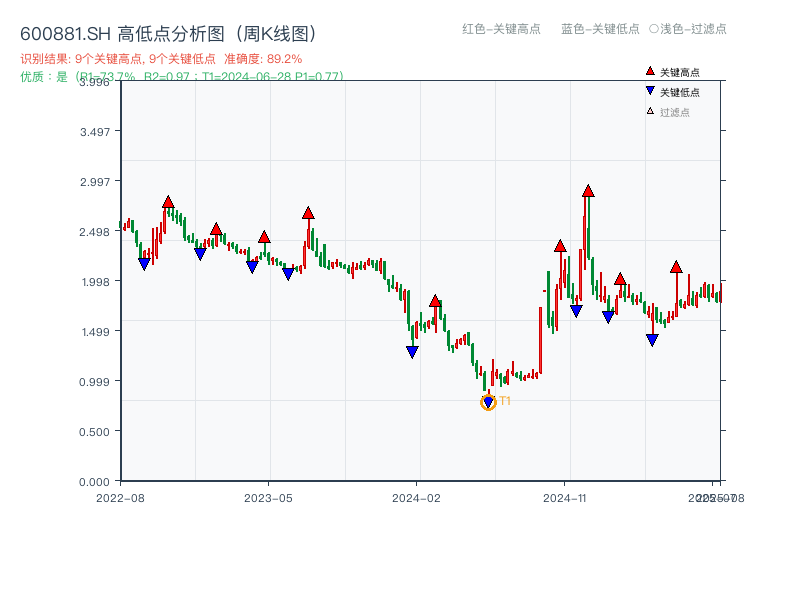The image size is (800, 600).
Task: Click the 蓝色-关键低点 header label
Action: point(600,29)
